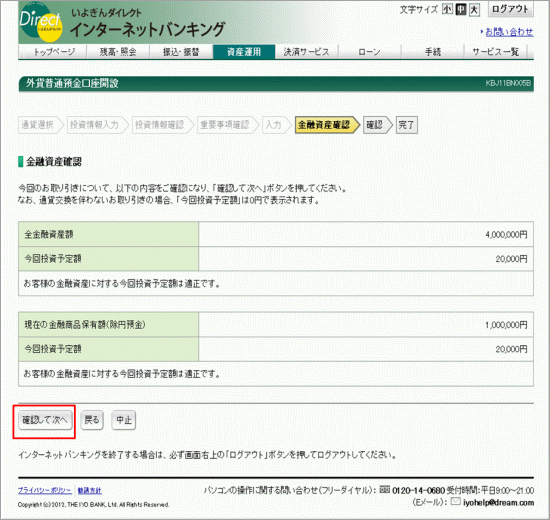Open the サービス一覧 tab
Image resolution: width=550 pixels, height=520 pixels.
pyautogui.click(x=496, y=52)
